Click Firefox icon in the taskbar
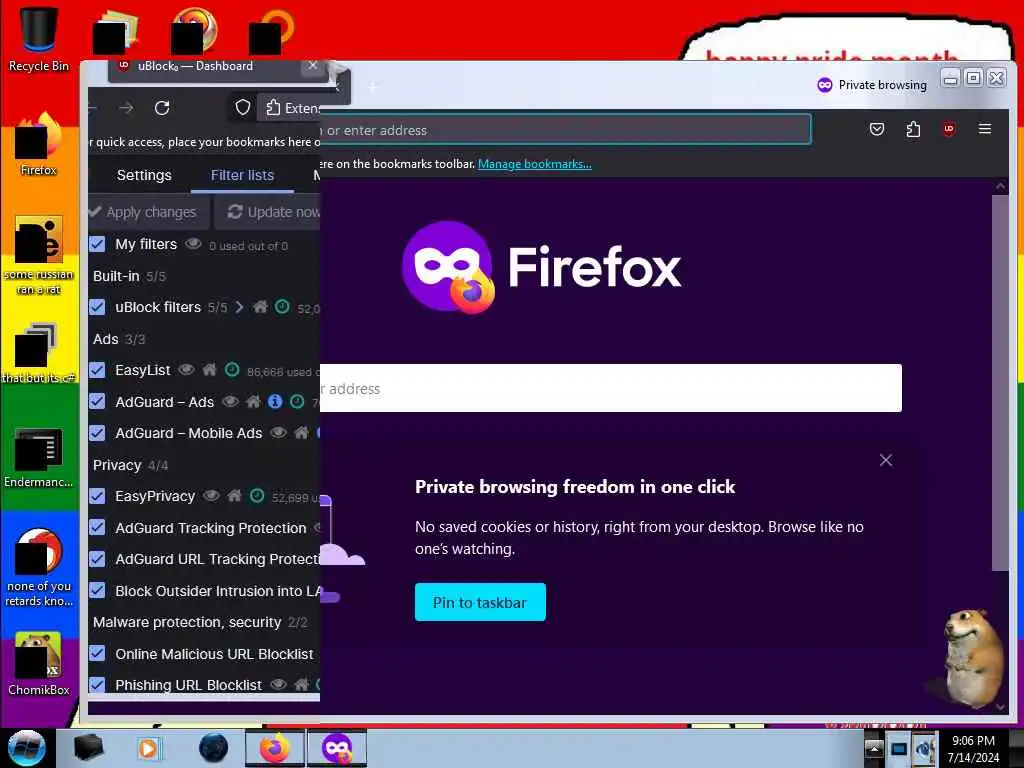Viewport: 1024px width, 768px height. pos(275,748)
